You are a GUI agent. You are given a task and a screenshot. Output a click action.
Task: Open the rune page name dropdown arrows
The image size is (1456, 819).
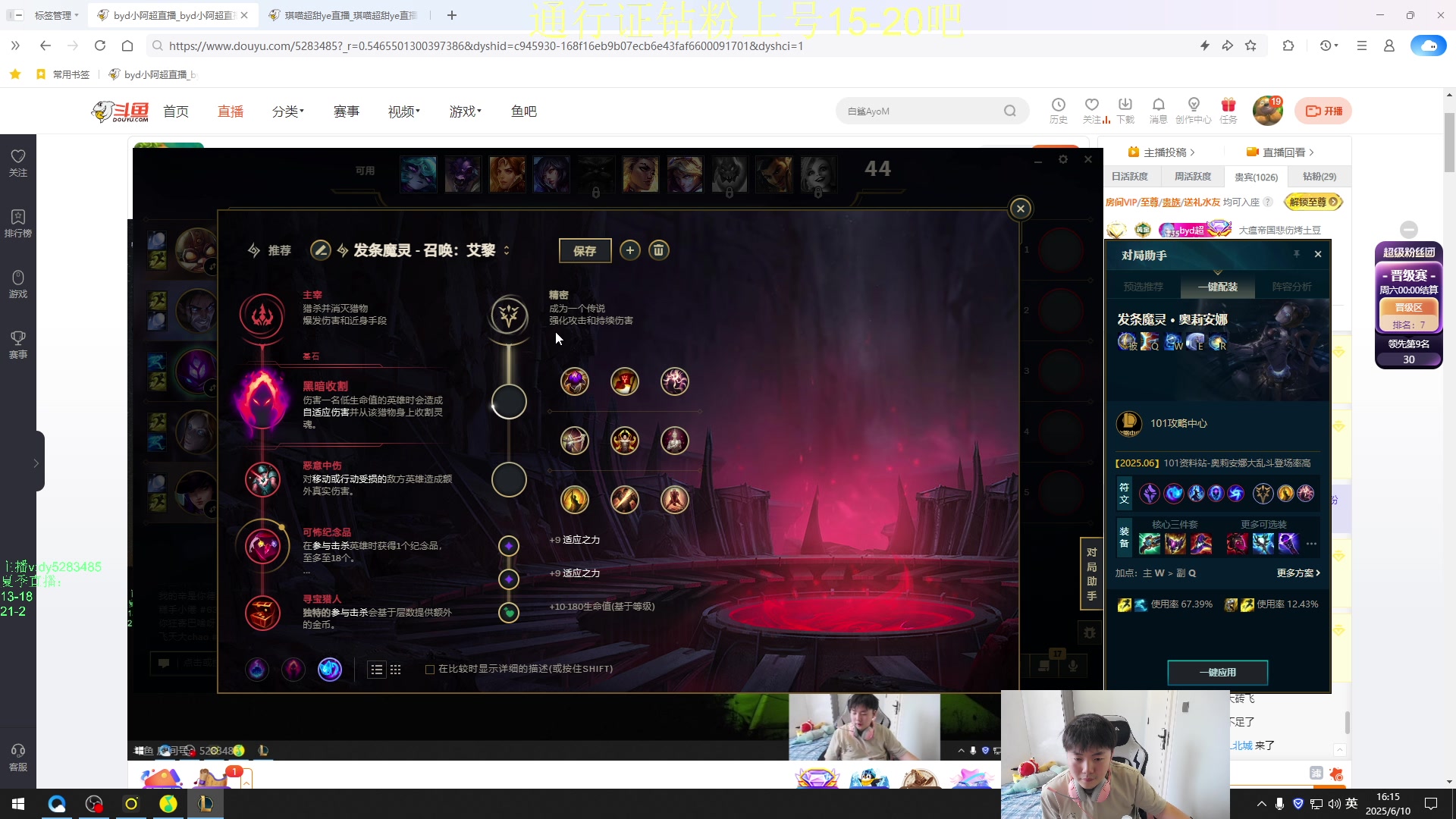(507, 250)
